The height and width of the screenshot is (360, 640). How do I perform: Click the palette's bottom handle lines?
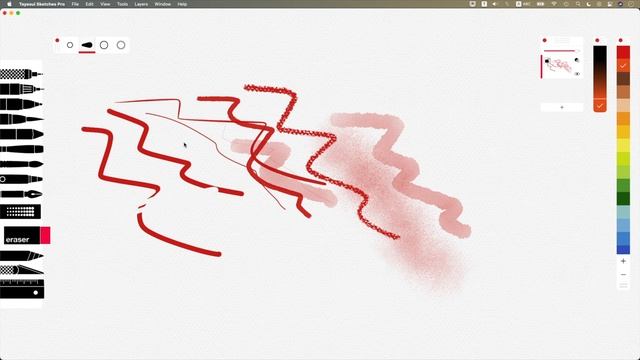pyautogui.click(x=623, y=286)
